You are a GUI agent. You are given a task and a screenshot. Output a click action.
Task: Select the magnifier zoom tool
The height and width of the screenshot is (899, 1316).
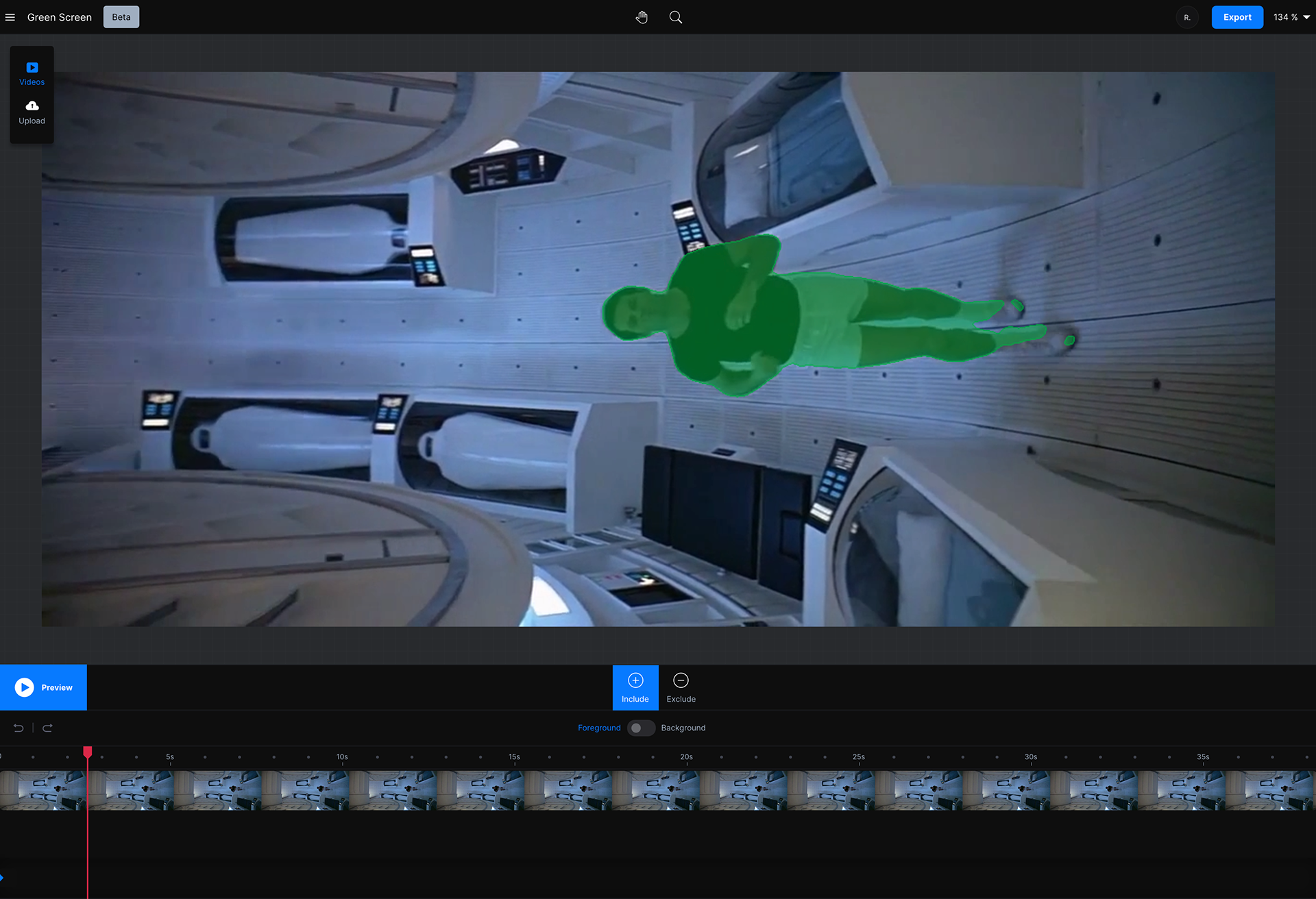tap(676, 17)
